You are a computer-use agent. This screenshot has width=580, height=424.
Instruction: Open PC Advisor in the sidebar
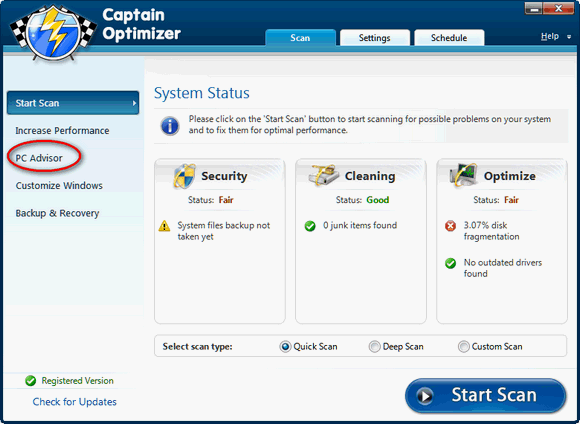pos(39,158)
